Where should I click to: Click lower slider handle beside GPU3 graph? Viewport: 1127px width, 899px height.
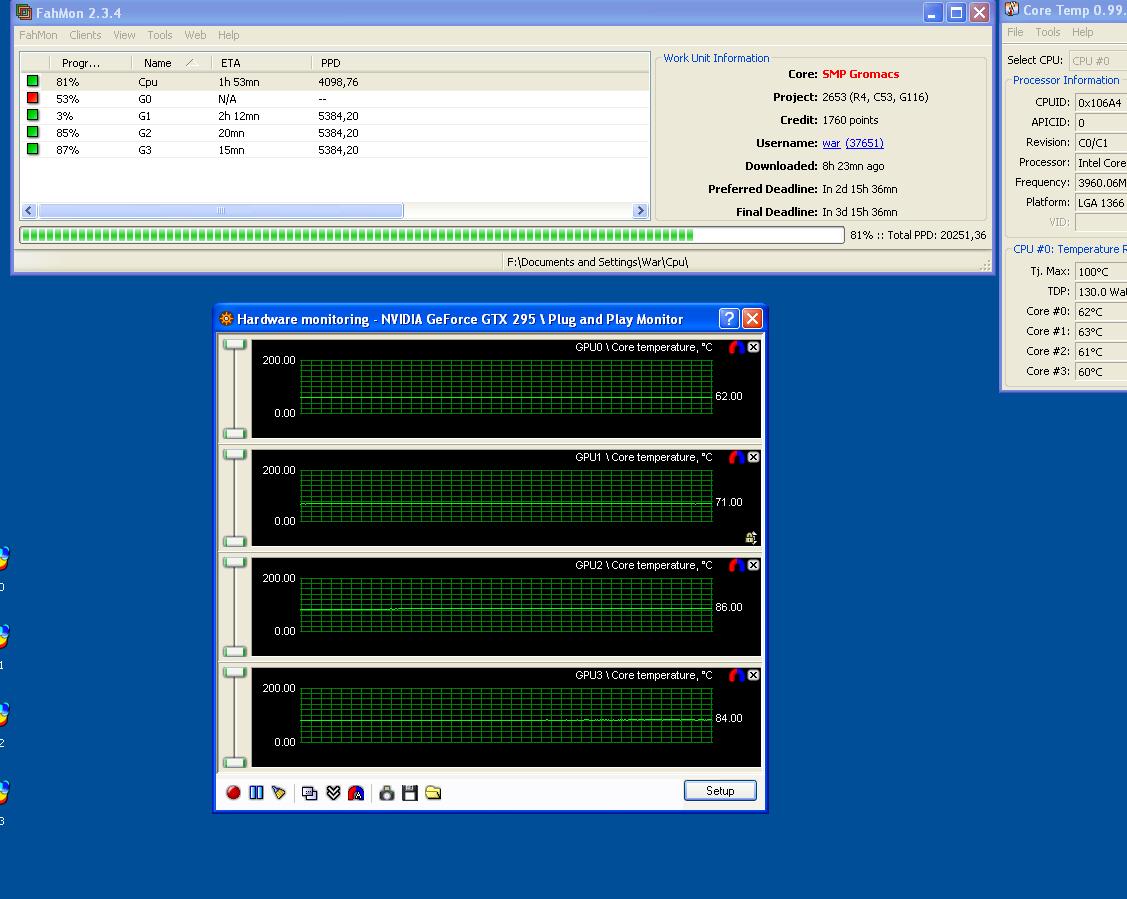coord(234,762)
